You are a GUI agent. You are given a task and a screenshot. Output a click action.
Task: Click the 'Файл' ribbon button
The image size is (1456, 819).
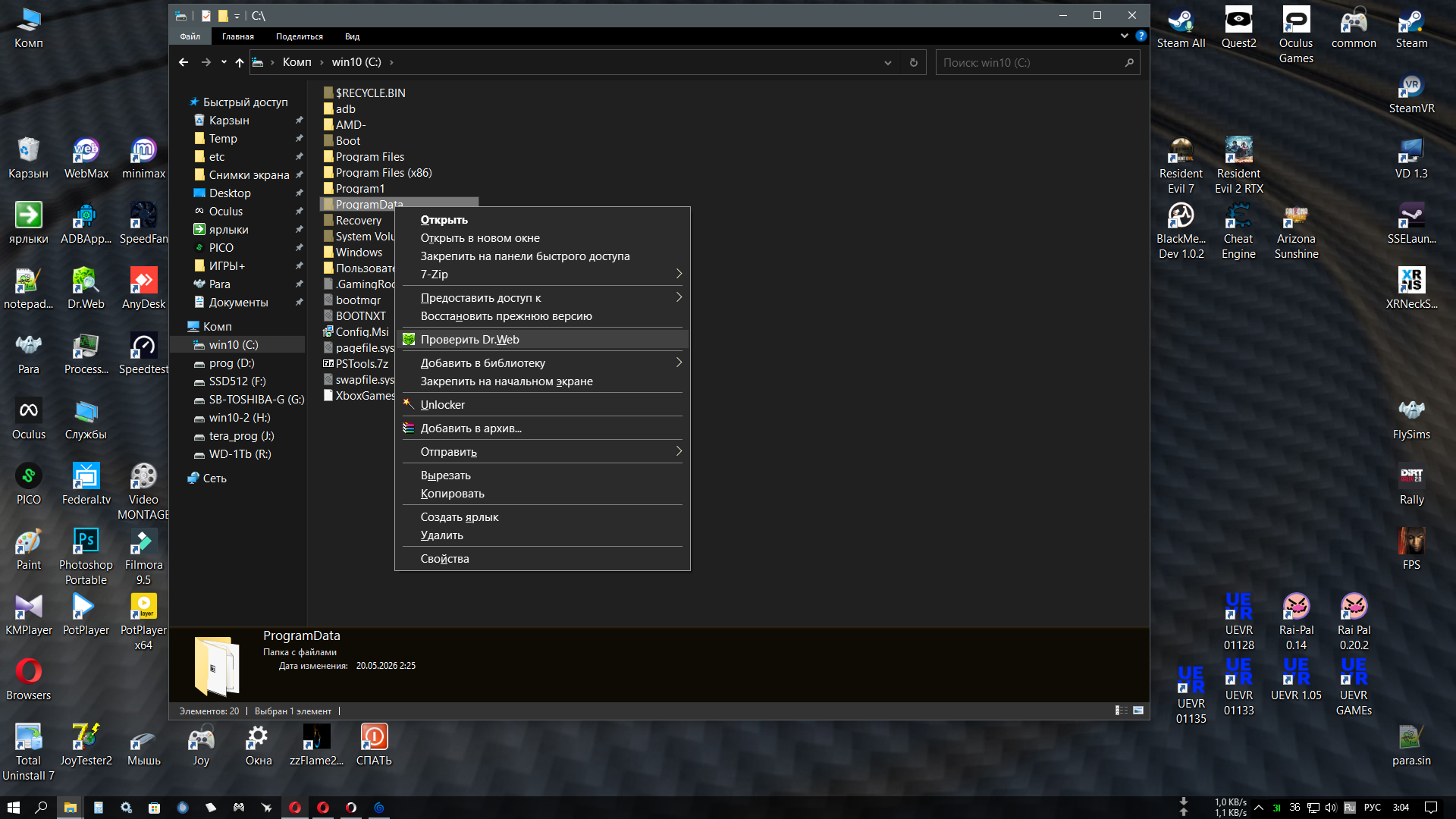pos(190,36)
